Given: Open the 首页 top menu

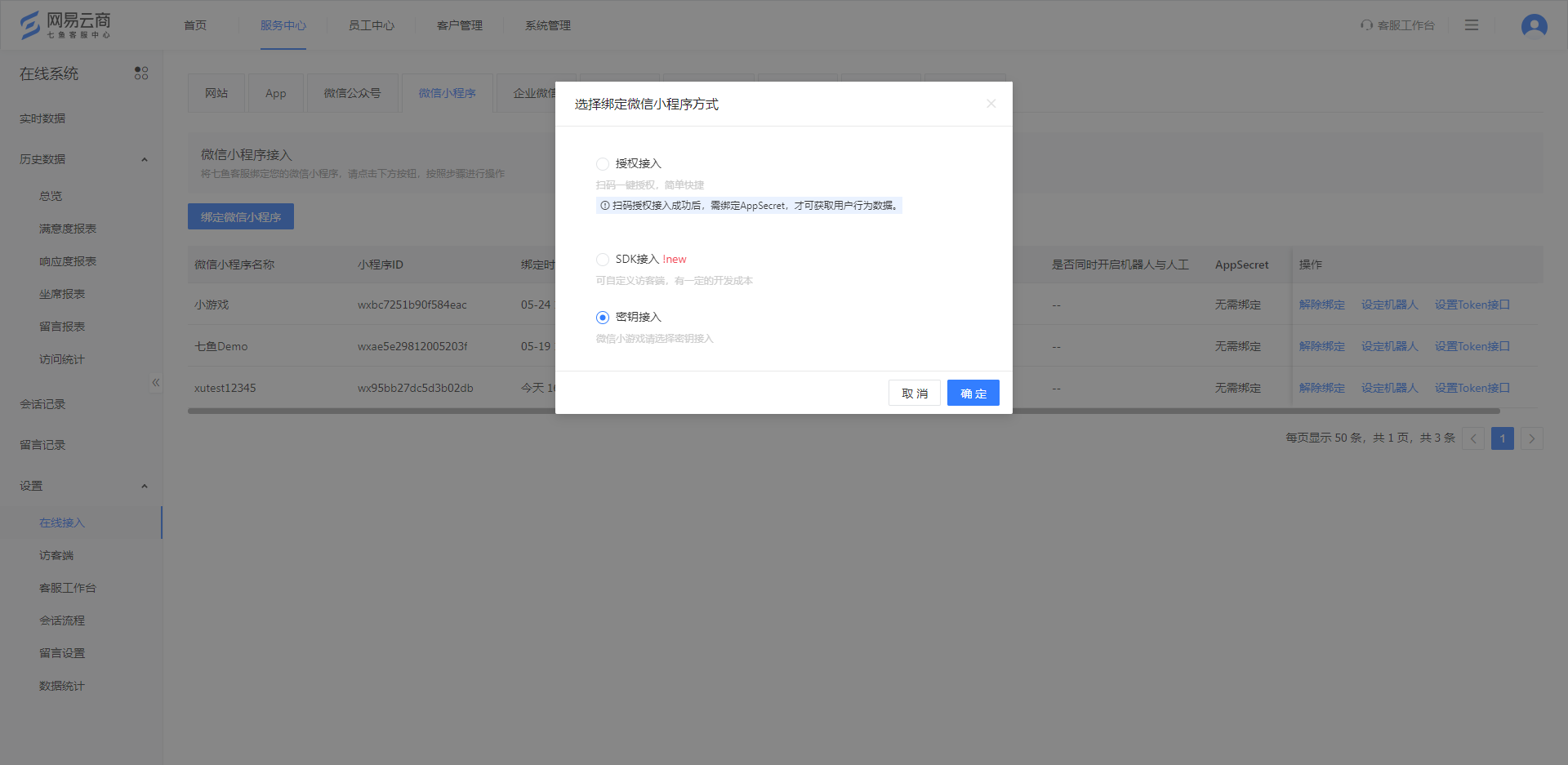Looking at the screenshot, I should [x=195, y=25].
